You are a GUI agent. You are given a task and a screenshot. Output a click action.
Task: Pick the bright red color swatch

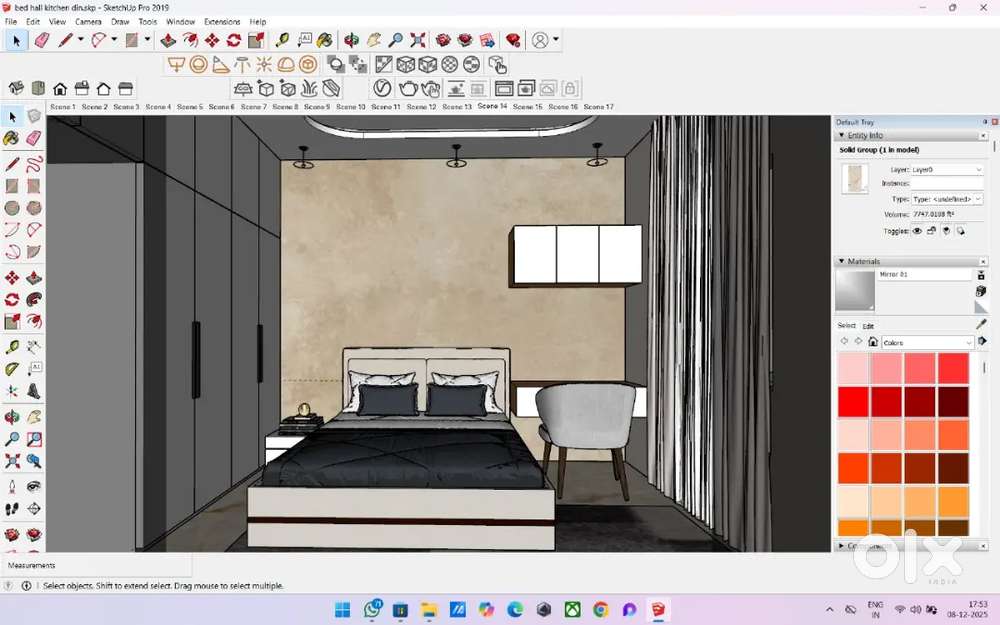(853, 402)
